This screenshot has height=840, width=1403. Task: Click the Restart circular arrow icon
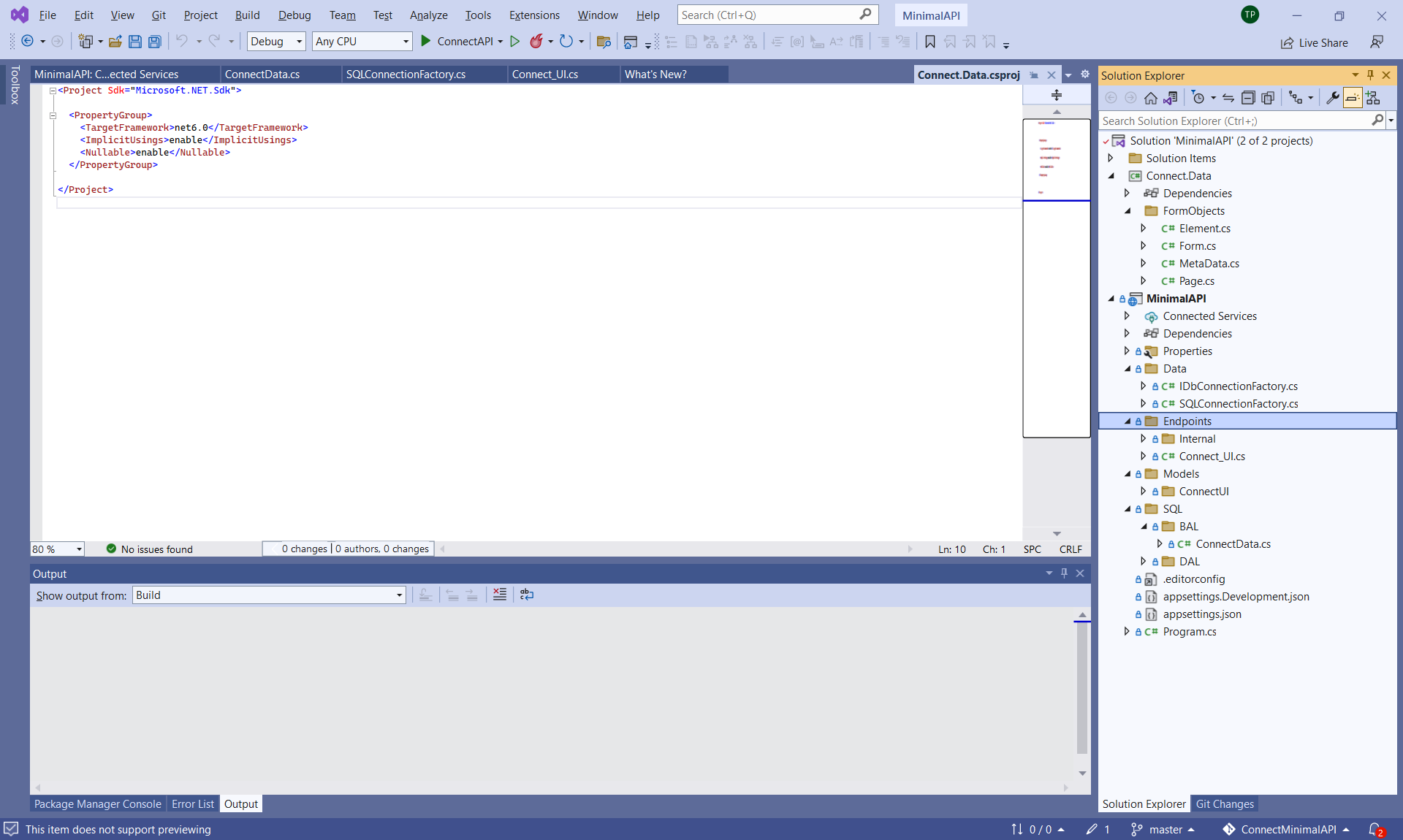click(x=566, y=42)
